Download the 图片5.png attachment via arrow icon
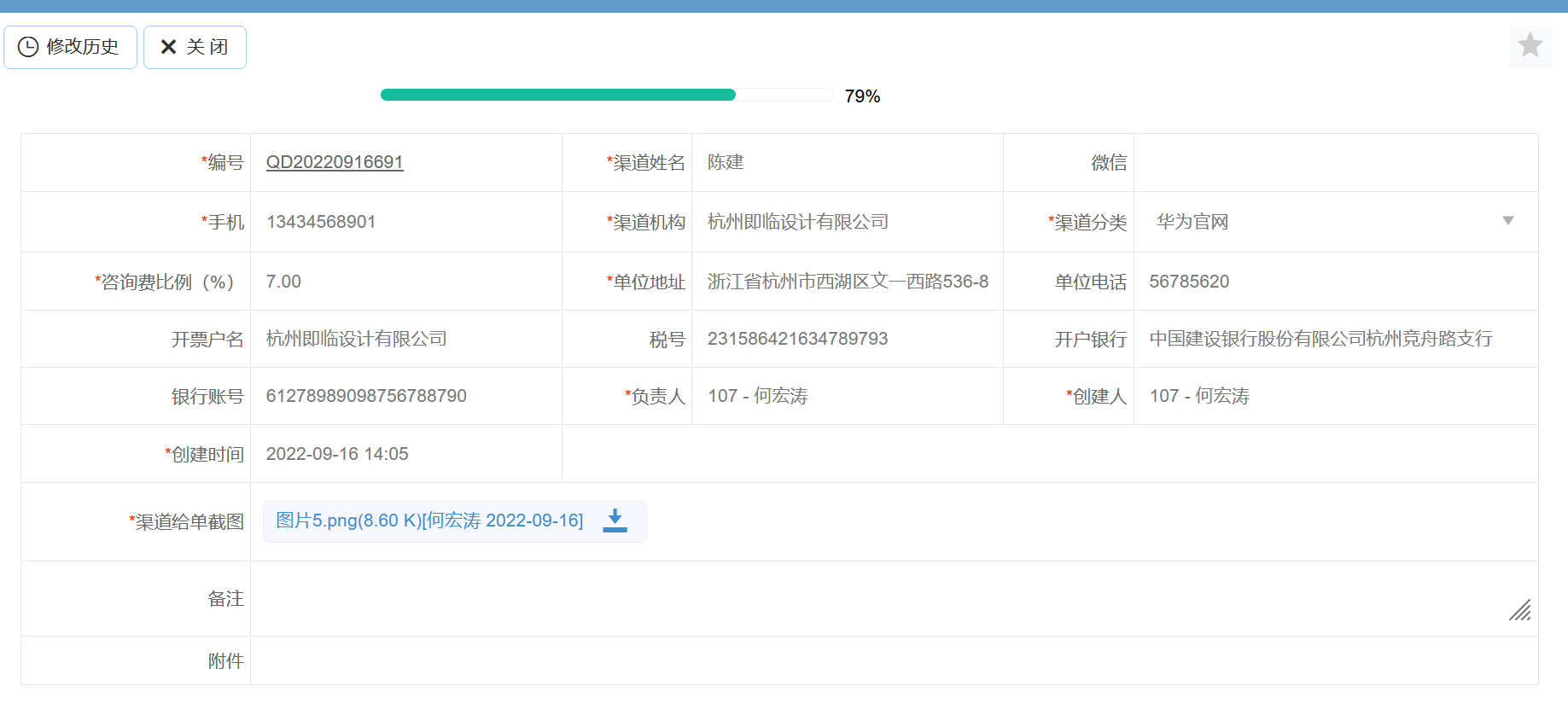1568x727 pixels. pyautogui.click(x=615, y=521)
